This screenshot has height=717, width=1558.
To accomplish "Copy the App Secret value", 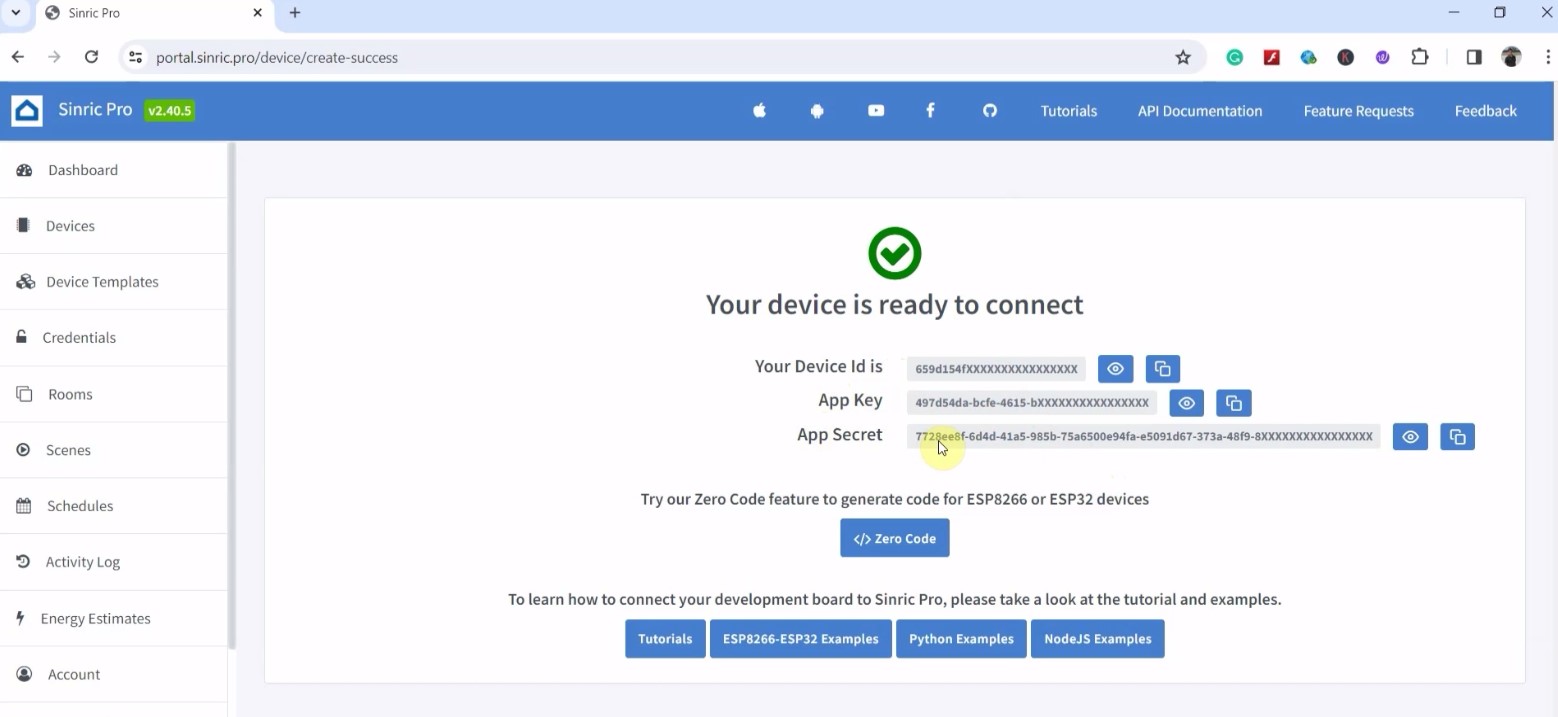I will pos(1457,437).
